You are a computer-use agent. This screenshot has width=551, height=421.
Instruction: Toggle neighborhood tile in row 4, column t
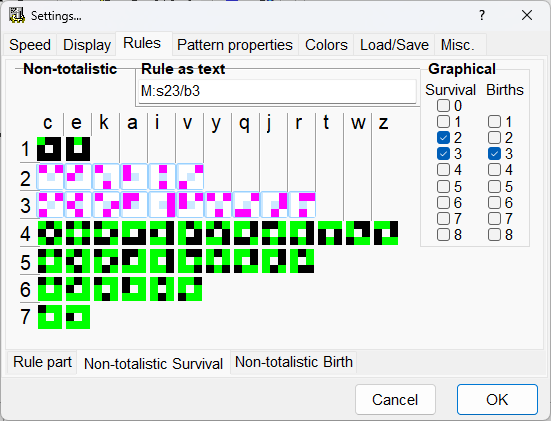[330, 233]
